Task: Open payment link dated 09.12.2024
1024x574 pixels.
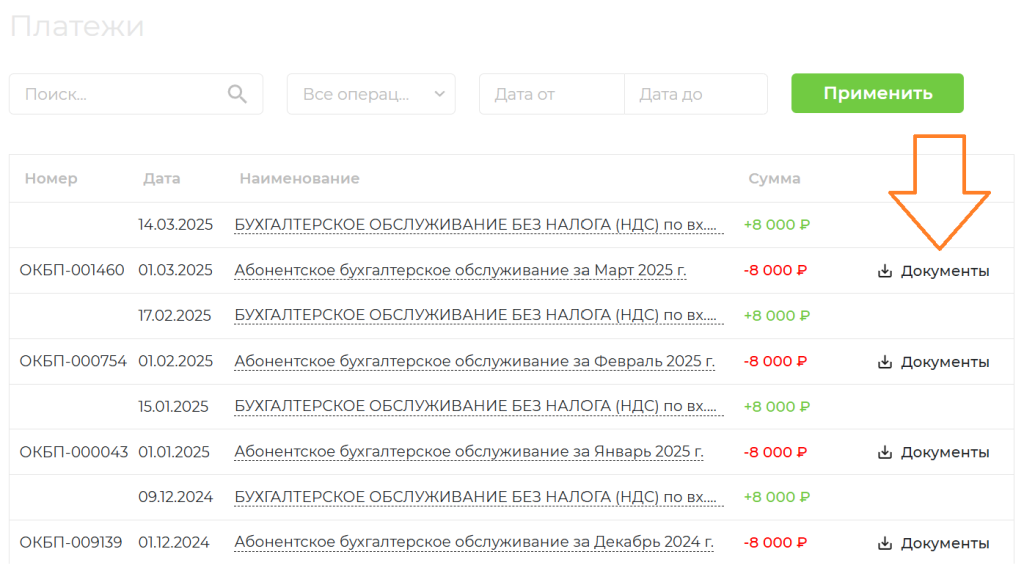Action: coord(479,497)
